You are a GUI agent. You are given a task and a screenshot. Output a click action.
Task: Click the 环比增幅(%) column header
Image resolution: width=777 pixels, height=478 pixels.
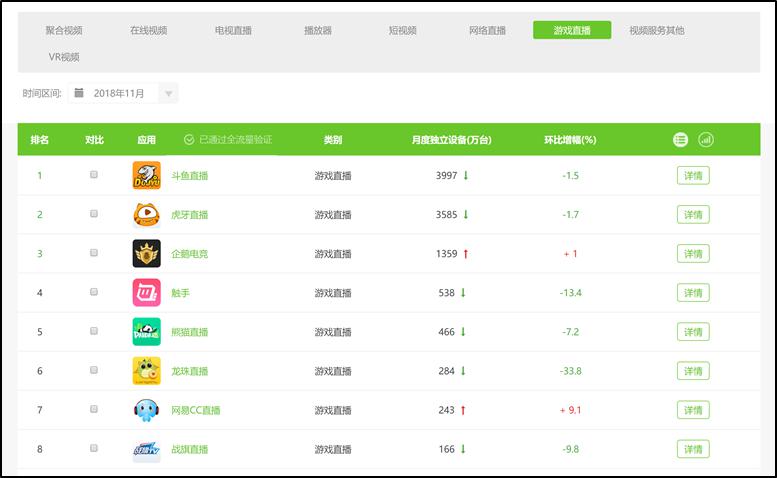(x=570, y=140)
